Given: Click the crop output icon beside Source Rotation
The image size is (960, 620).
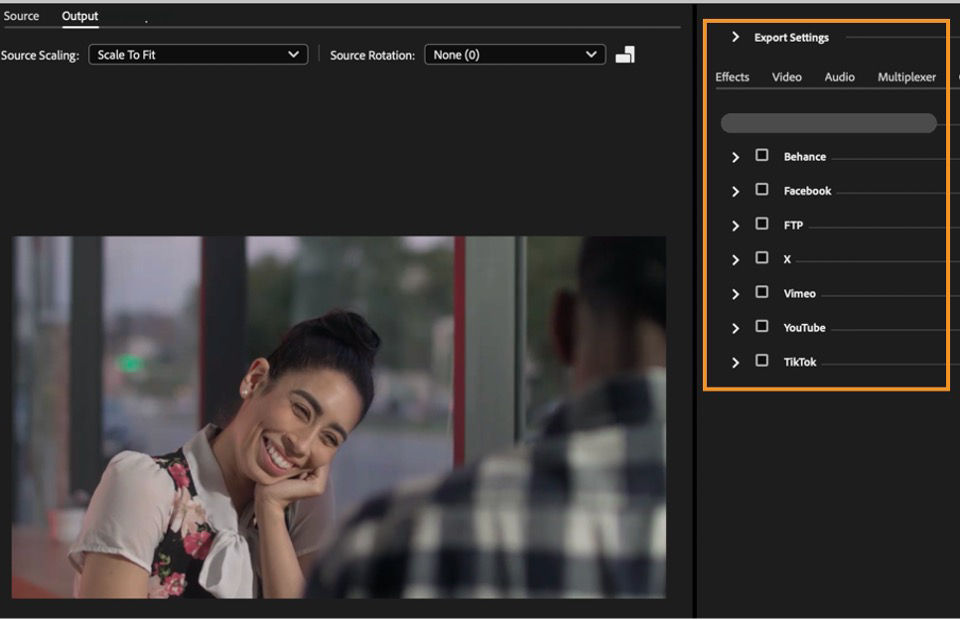Looking at the screenshot, I should coord(624,55).
